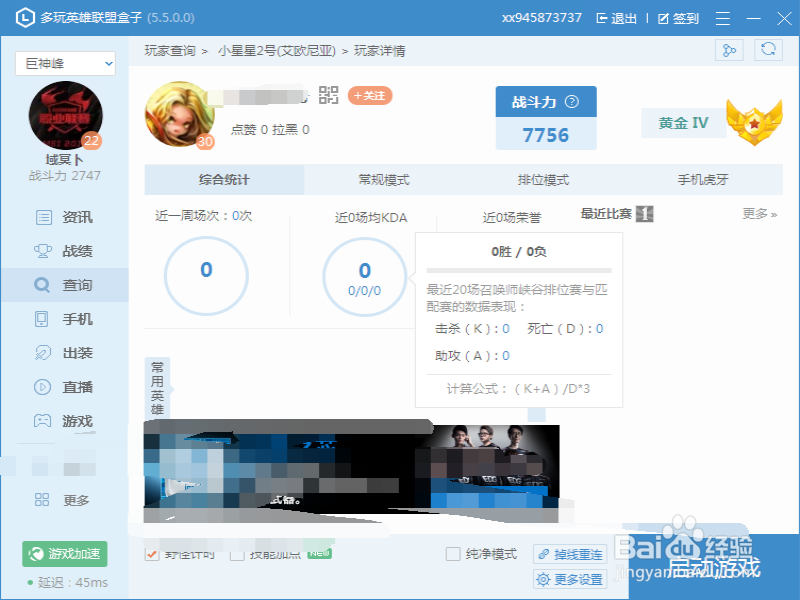Click the 掉线重连 reconnect button
The width and height of the screenshot is (800, 600).
(x=570, y=554)
